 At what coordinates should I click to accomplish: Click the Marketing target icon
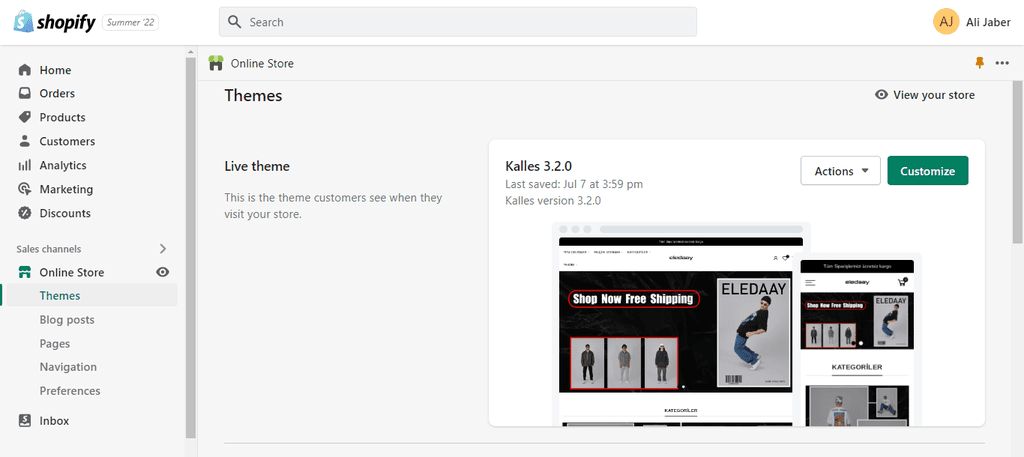tap(25, 189)
